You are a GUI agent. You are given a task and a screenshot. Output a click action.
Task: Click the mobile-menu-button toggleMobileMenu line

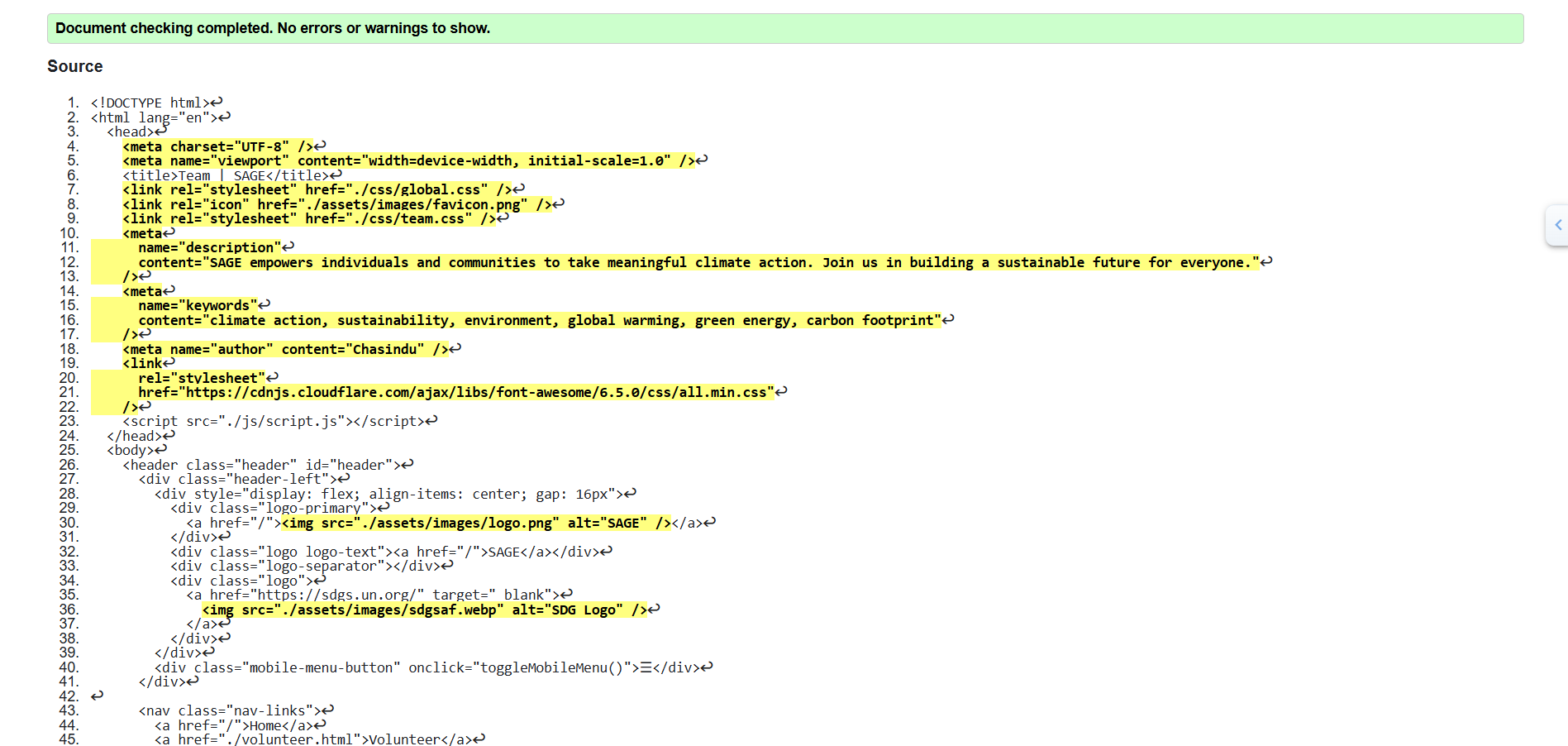tap(433, 667)
